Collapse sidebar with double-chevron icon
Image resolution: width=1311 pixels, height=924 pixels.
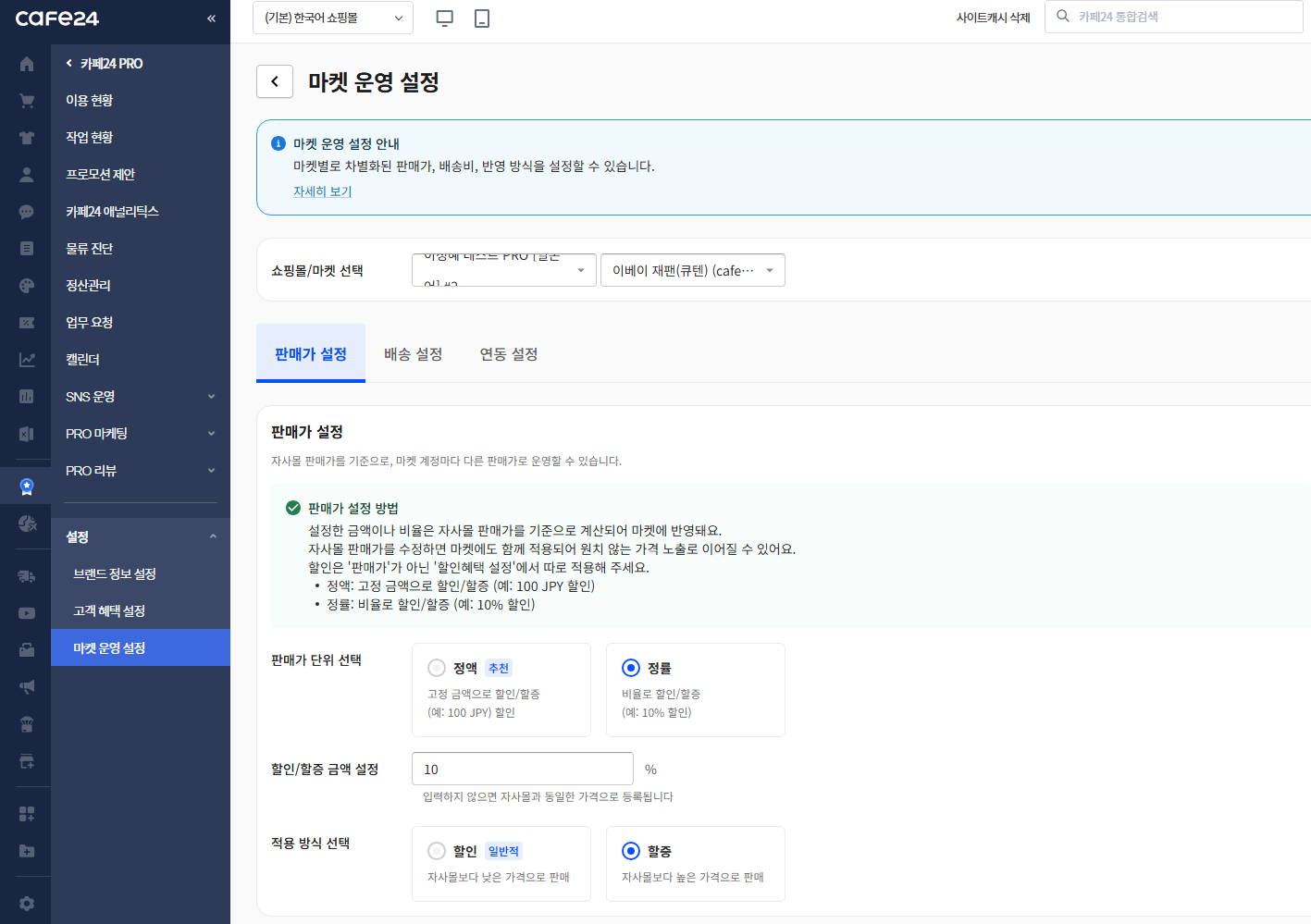tap(211, 18)
